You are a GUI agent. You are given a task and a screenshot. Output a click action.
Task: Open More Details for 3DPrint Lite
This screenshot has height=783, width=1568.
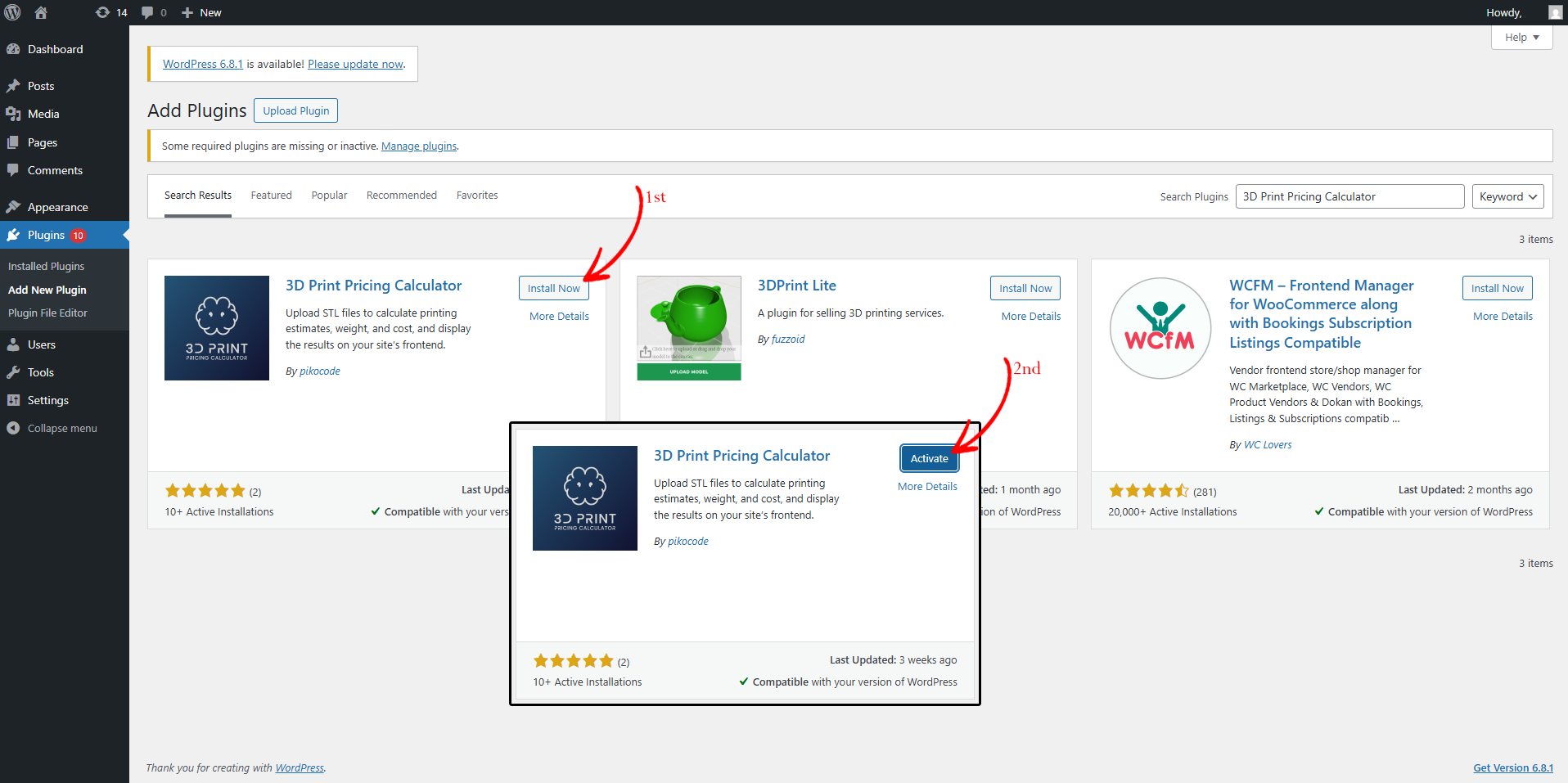1031,317
